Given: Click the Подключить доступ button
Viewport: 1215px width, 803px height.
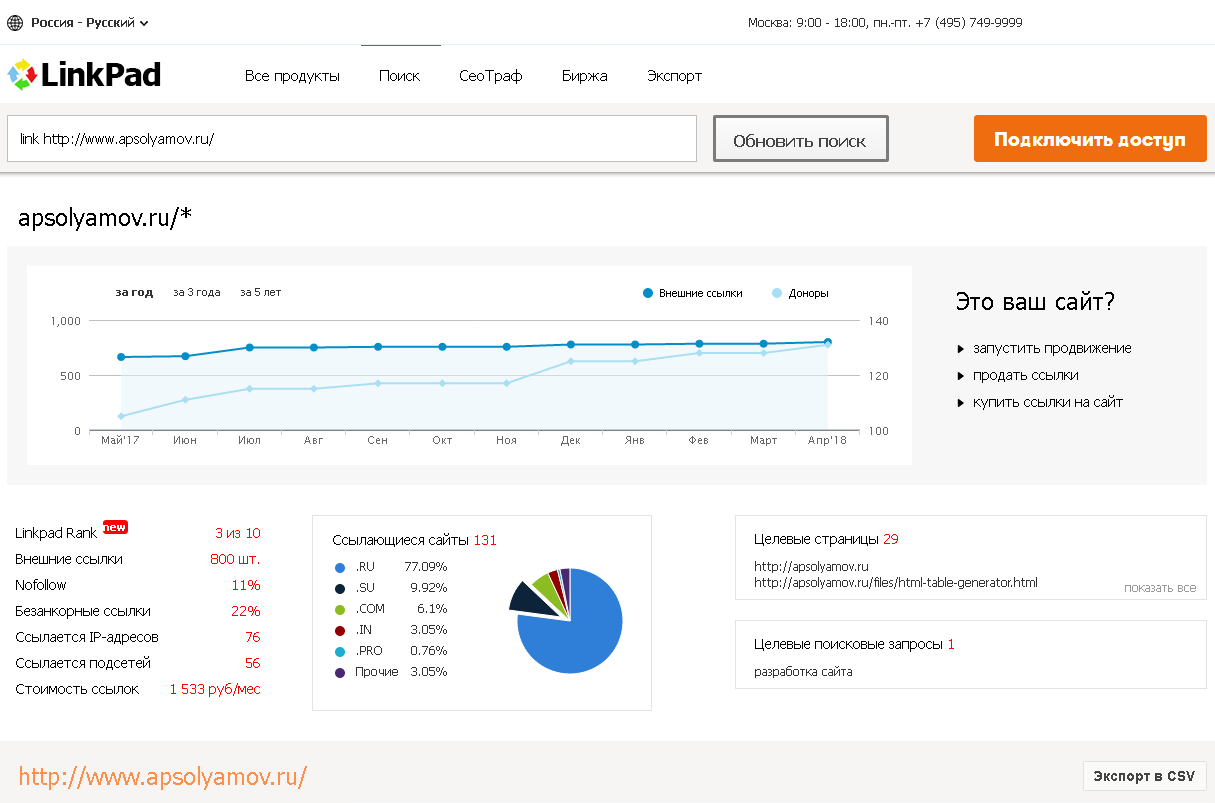Looking at the screenshot, I should coord(1090,139).
